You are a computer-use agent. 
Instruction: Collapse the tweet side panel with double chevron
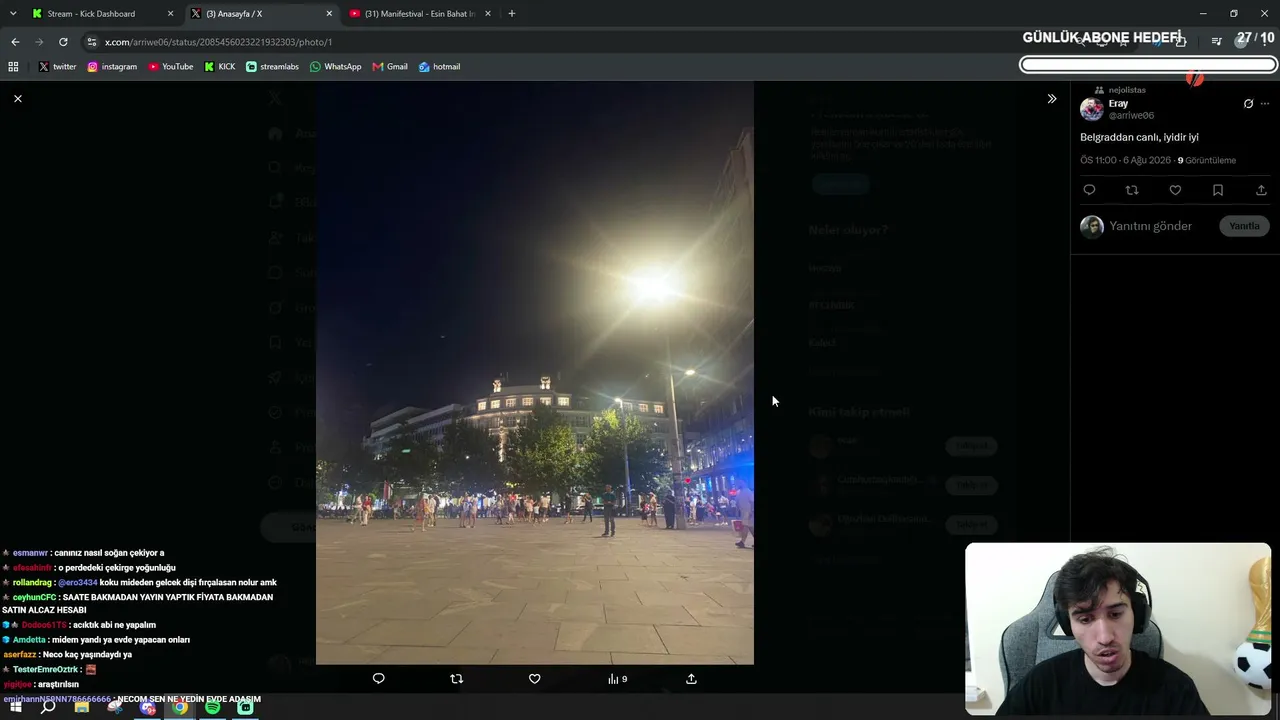coord(1051,99)
